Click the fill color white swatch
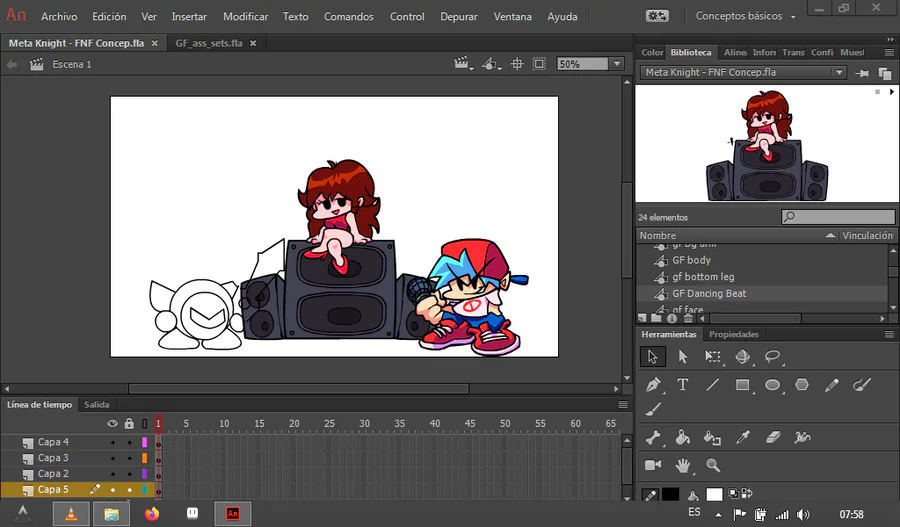 pos(714,494)
